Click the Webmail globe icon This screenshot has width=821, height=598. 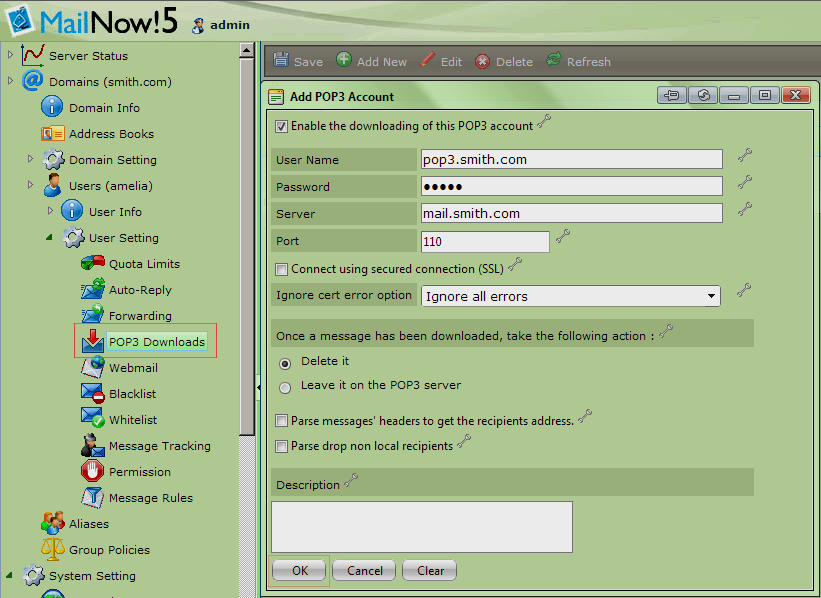(93, 367)
